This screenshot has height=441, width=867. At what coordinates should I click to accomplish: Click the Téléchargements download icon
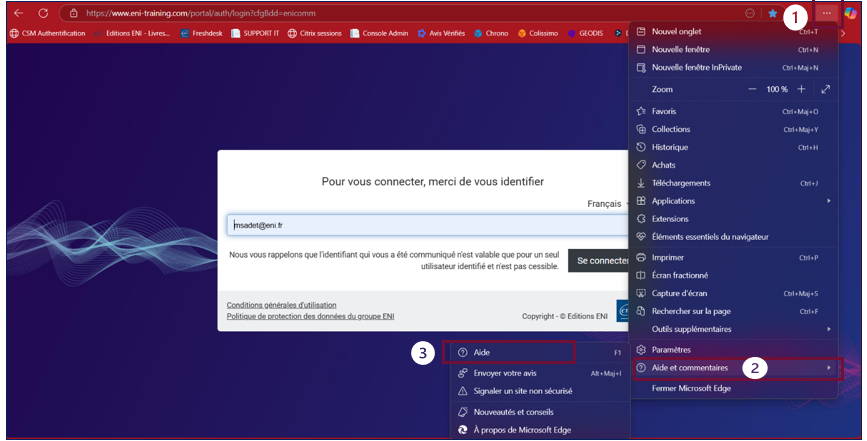641,183
